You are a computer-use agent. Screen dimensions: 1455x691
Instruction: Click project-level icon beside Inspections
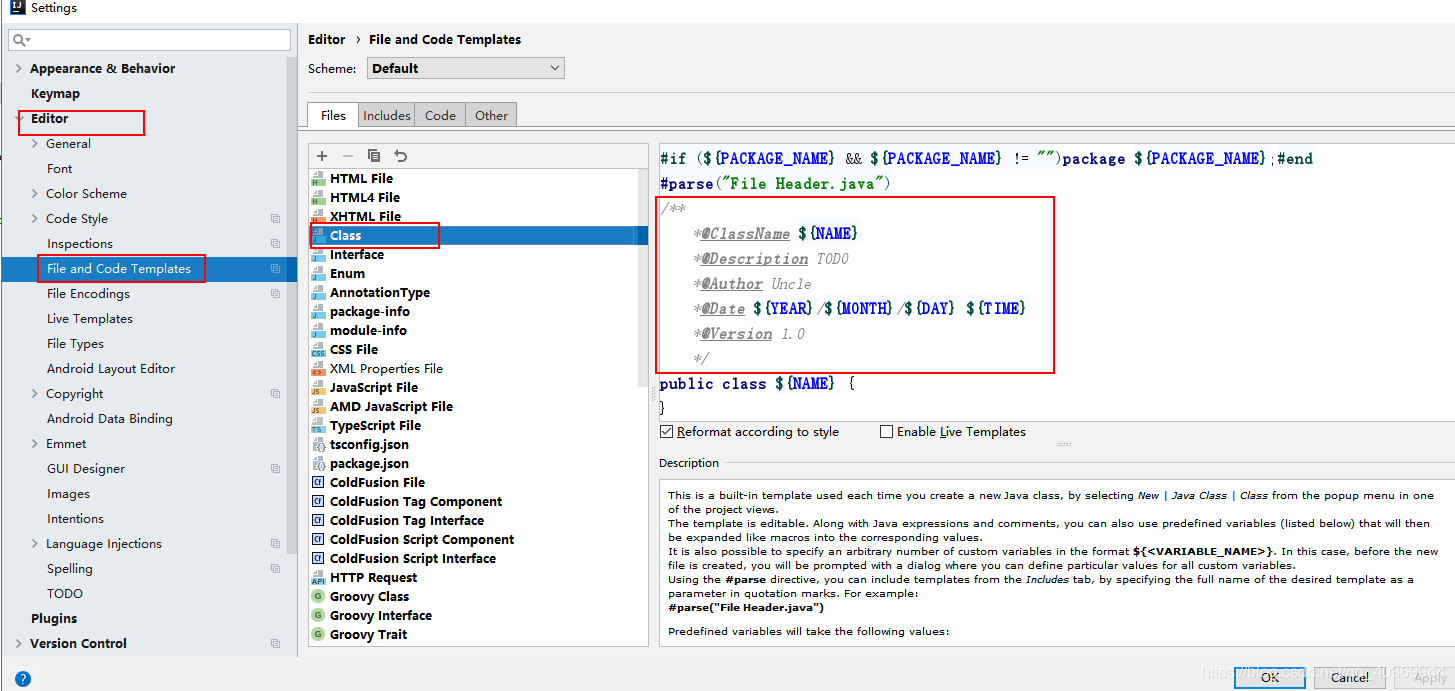(276, 244)
